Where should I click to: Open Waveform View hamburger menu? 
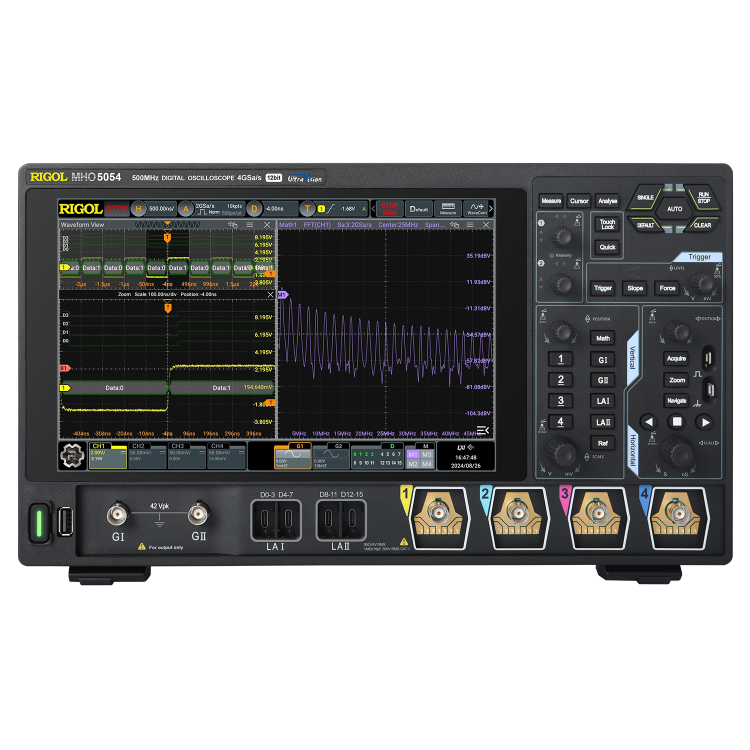[x=250, y=225]
